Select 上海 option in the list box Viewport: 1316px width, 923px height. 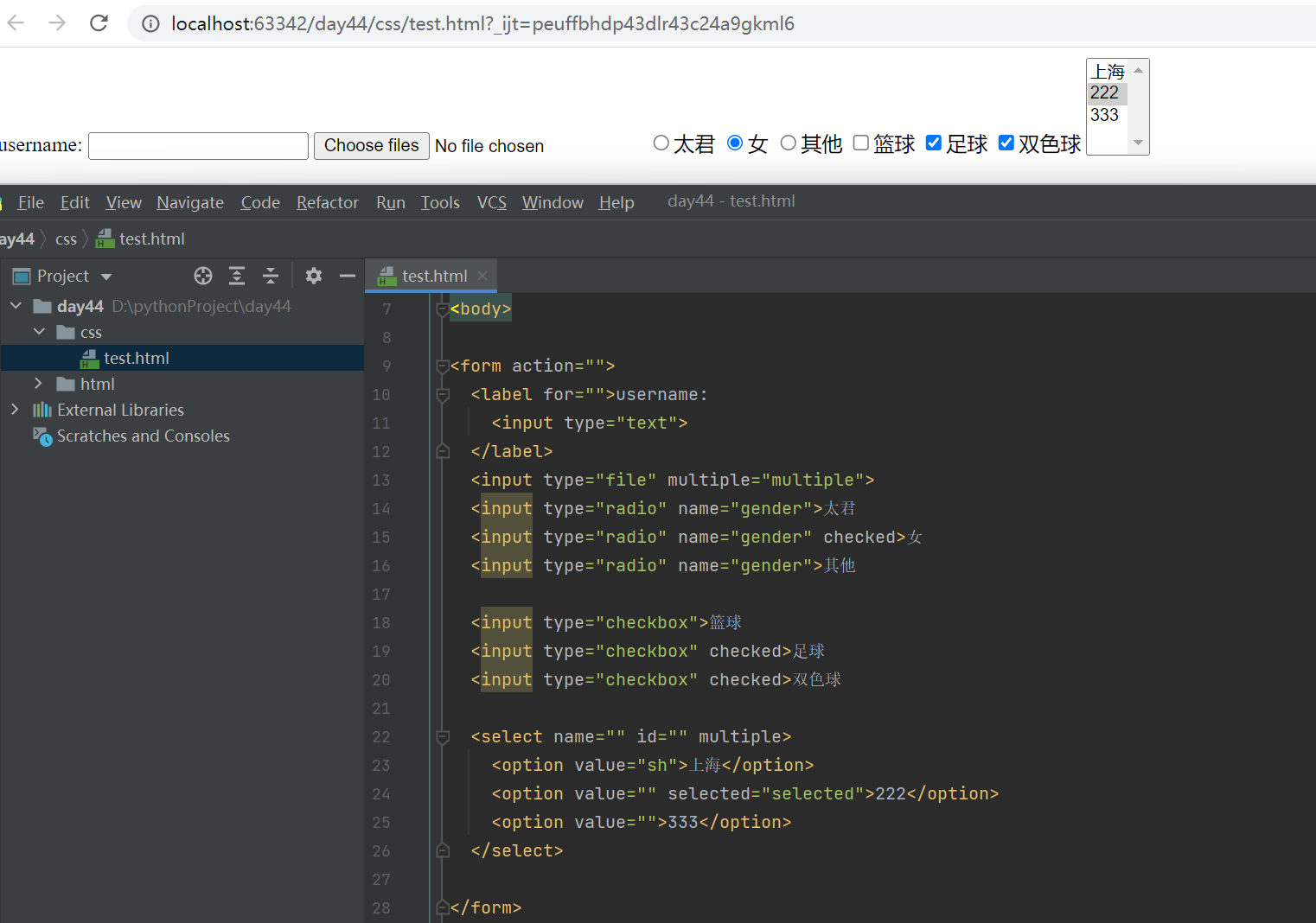pyautogui.click(x=1107, y=71)
